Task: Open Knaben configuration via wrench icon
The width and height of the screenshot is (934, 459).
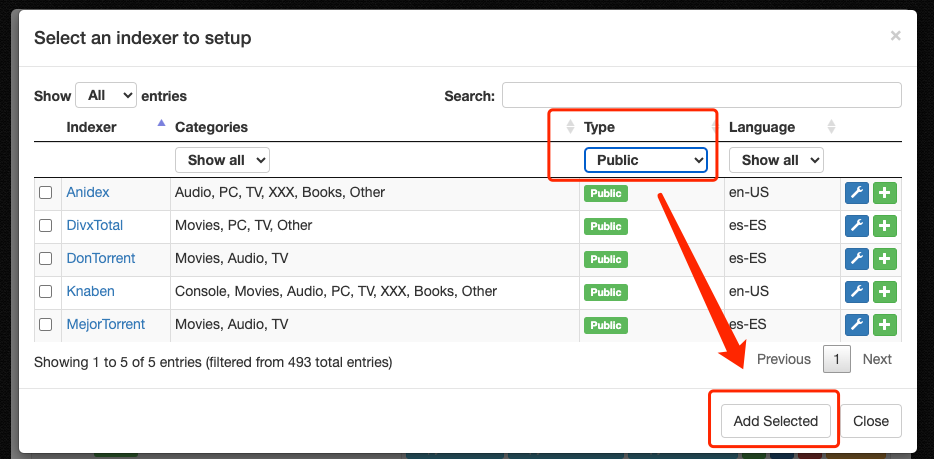Action: 856,292
